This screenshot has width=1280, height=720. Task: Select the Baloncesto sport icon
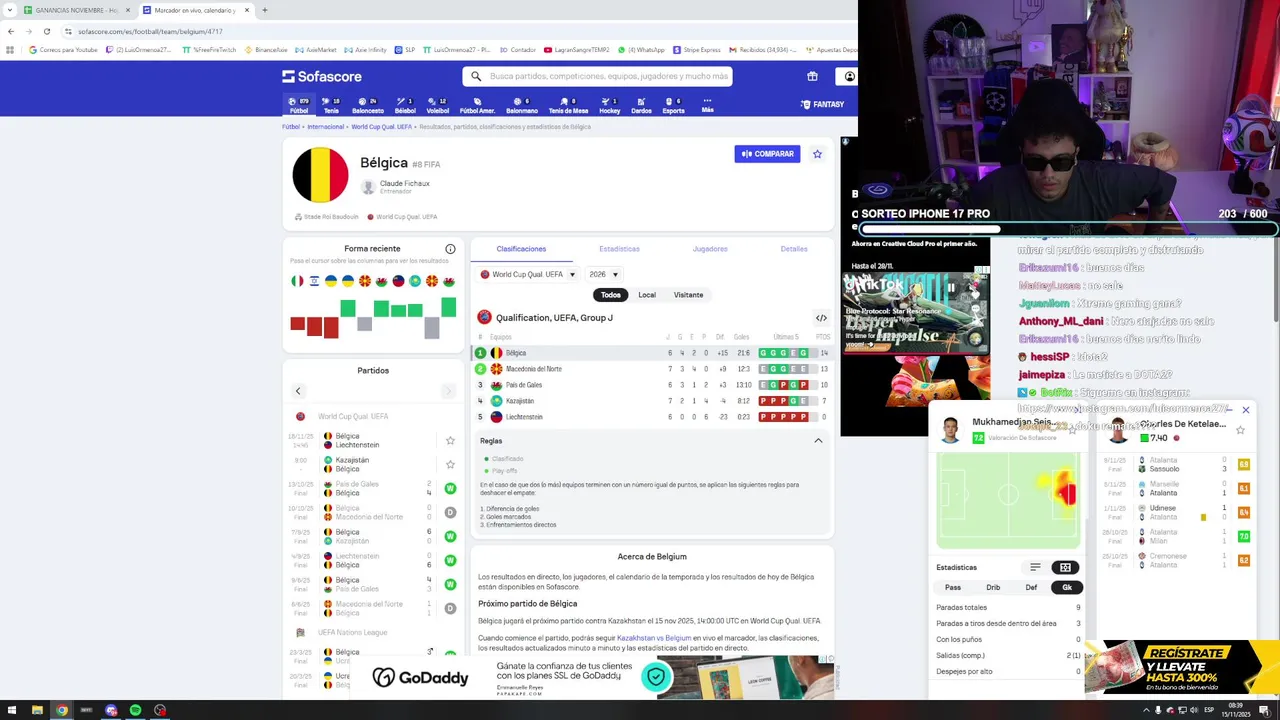point(367,105)
